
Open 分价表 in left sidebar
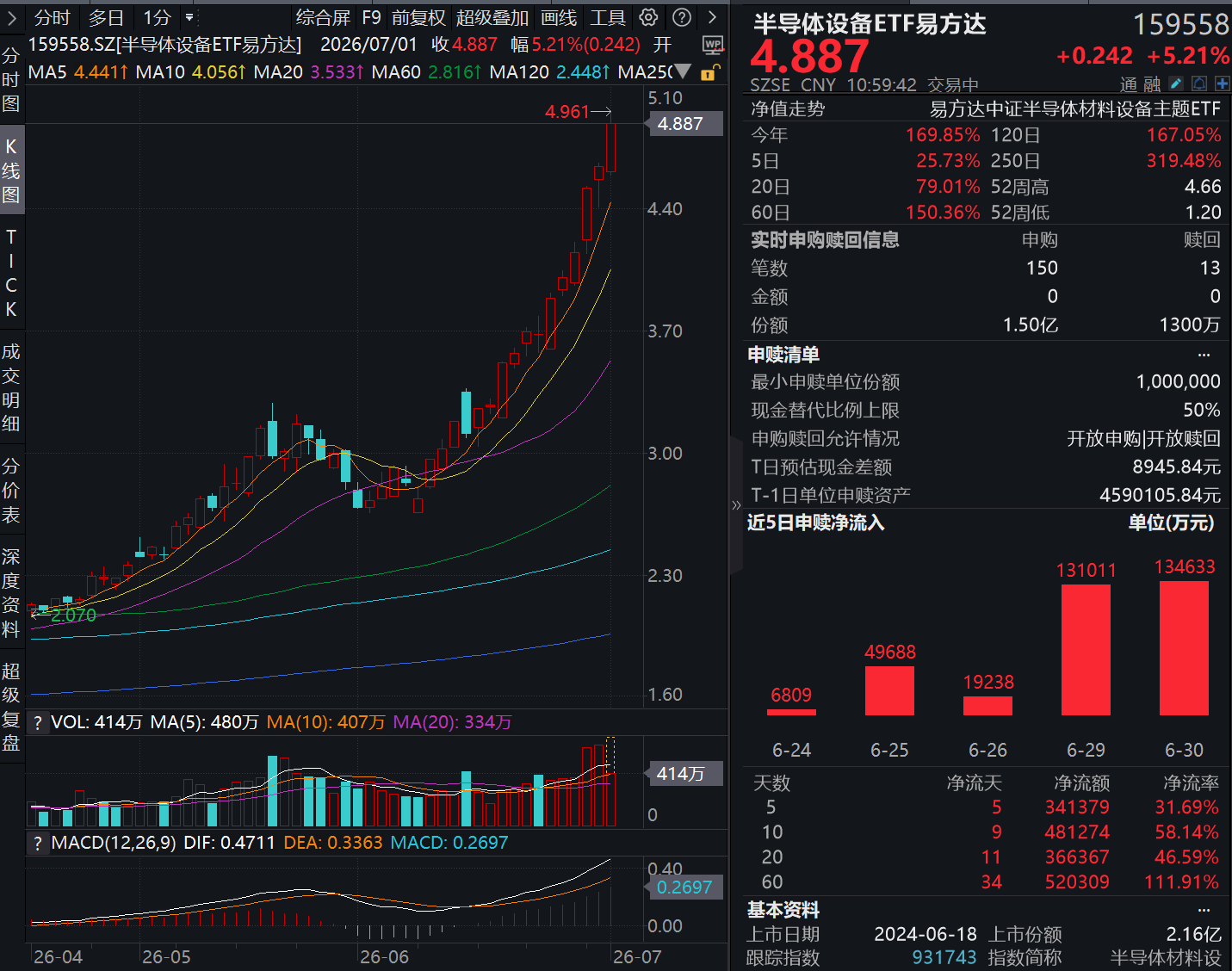(11, 491)
